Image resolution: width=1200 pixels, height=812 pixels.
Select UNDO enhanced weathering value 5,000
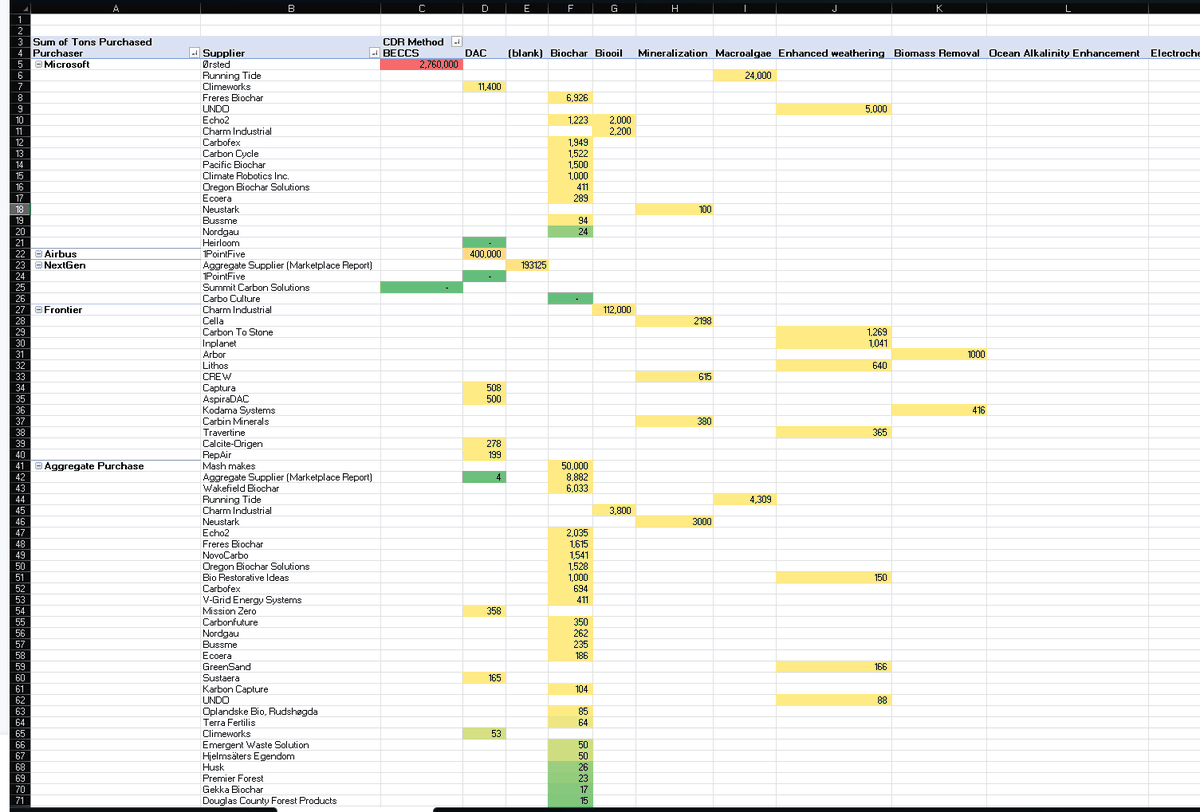point(832,109)
